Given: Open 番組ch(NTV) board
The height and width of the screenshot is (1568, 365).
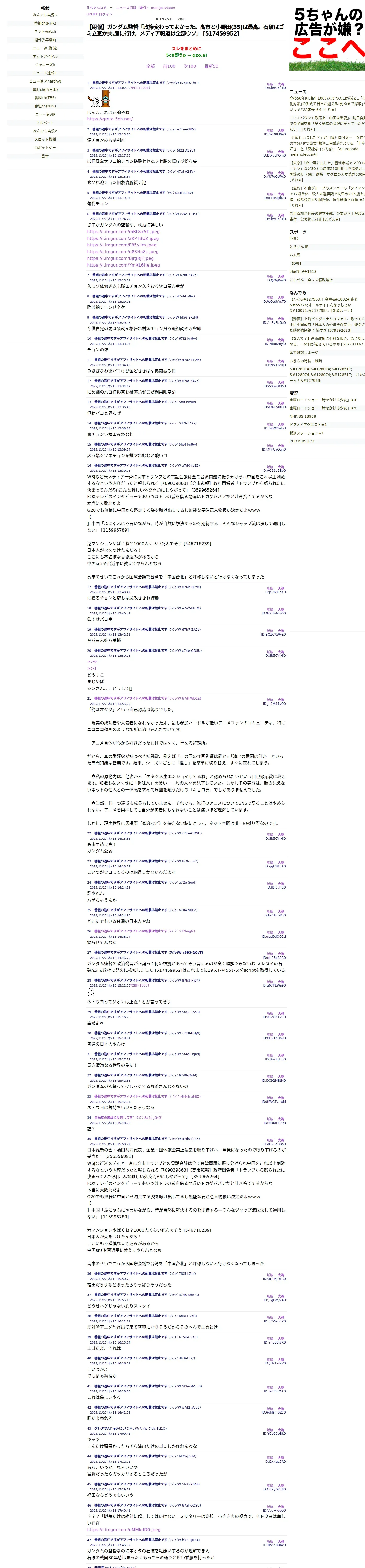Looking at the screenshot, I should click(45, 106).
